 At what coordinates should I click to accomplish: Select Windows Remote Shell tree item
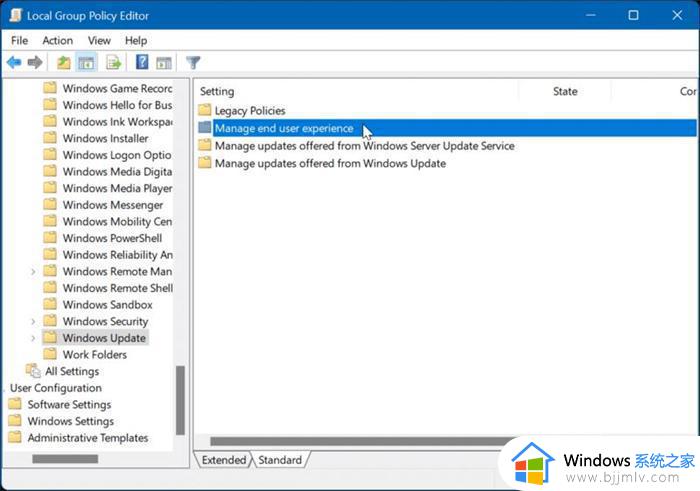[x=117, y=288]
